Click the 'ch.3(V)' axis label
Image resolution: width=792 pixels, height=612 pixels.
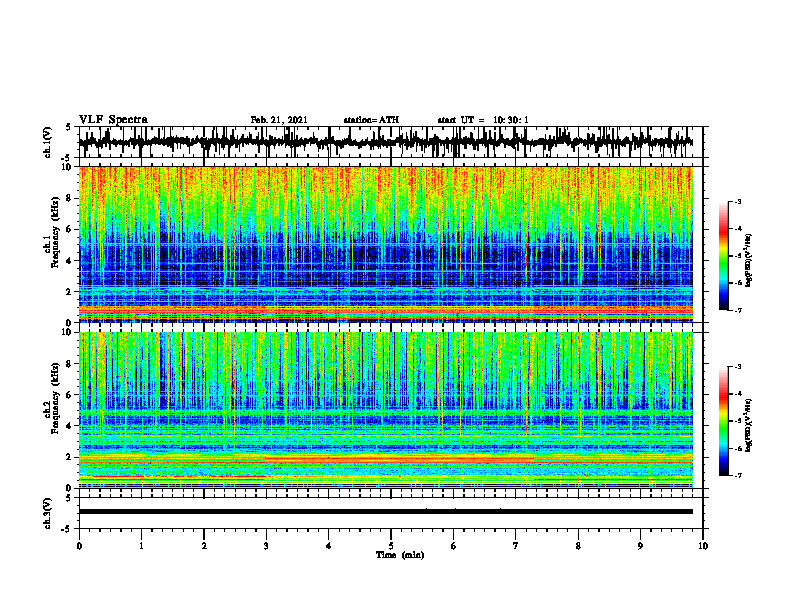pos(48,513)
